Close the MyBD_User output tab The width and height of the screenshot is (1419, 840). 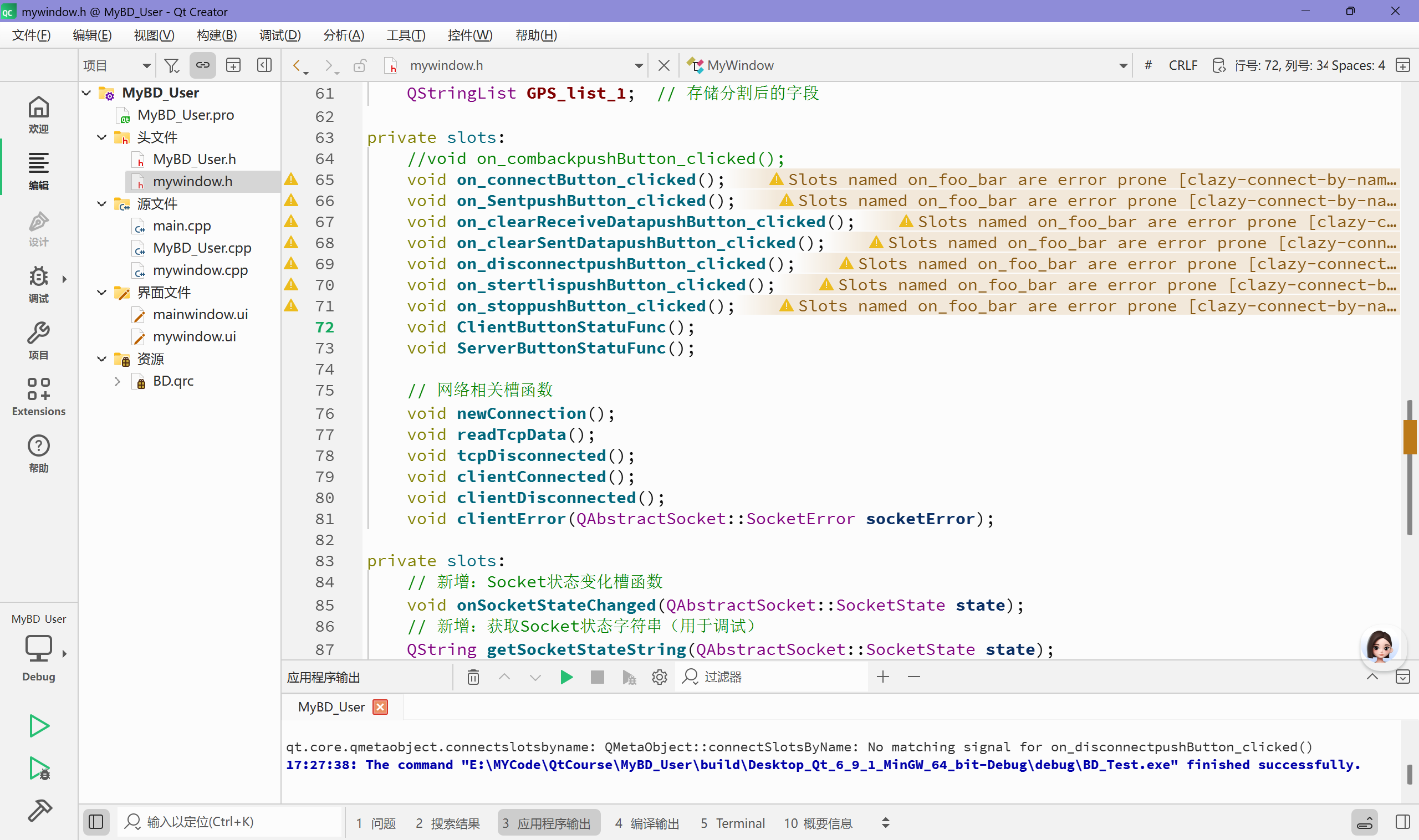pyautogui.click(x=380, y=707)
